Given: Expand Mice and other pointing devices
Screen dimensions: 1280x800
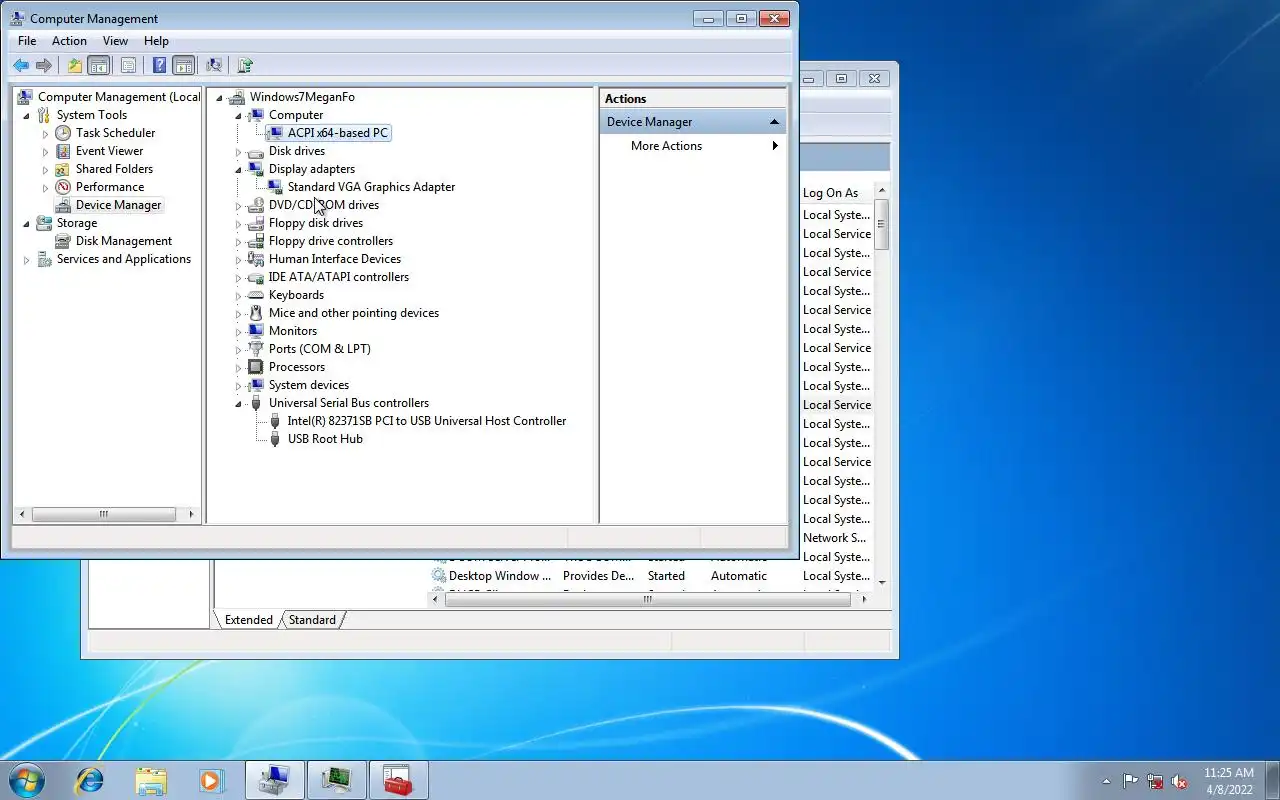Looking at the screenshot, I should [239, 314].
